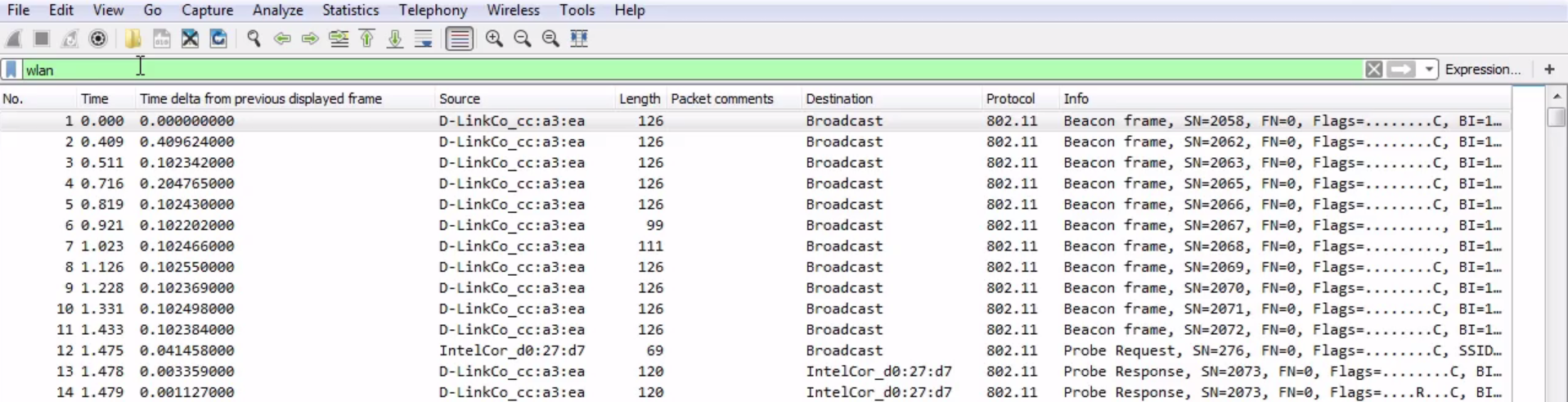The height and width of the screenshot is (402, 1568).
Task: Click IntelCor_d0:27:d7 source in packet 12
Action: tap(512, 351)
